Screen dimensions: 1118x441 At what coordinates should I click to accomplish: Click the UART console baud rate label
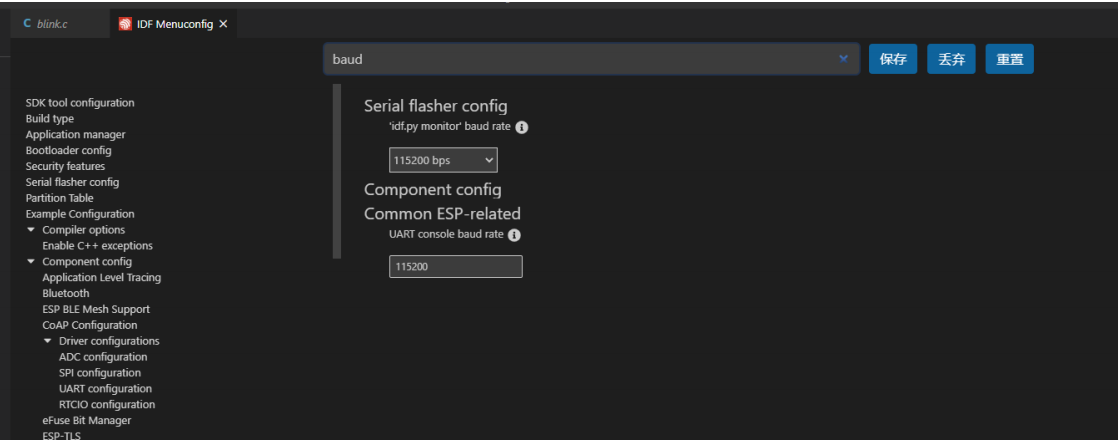[446, 234]
